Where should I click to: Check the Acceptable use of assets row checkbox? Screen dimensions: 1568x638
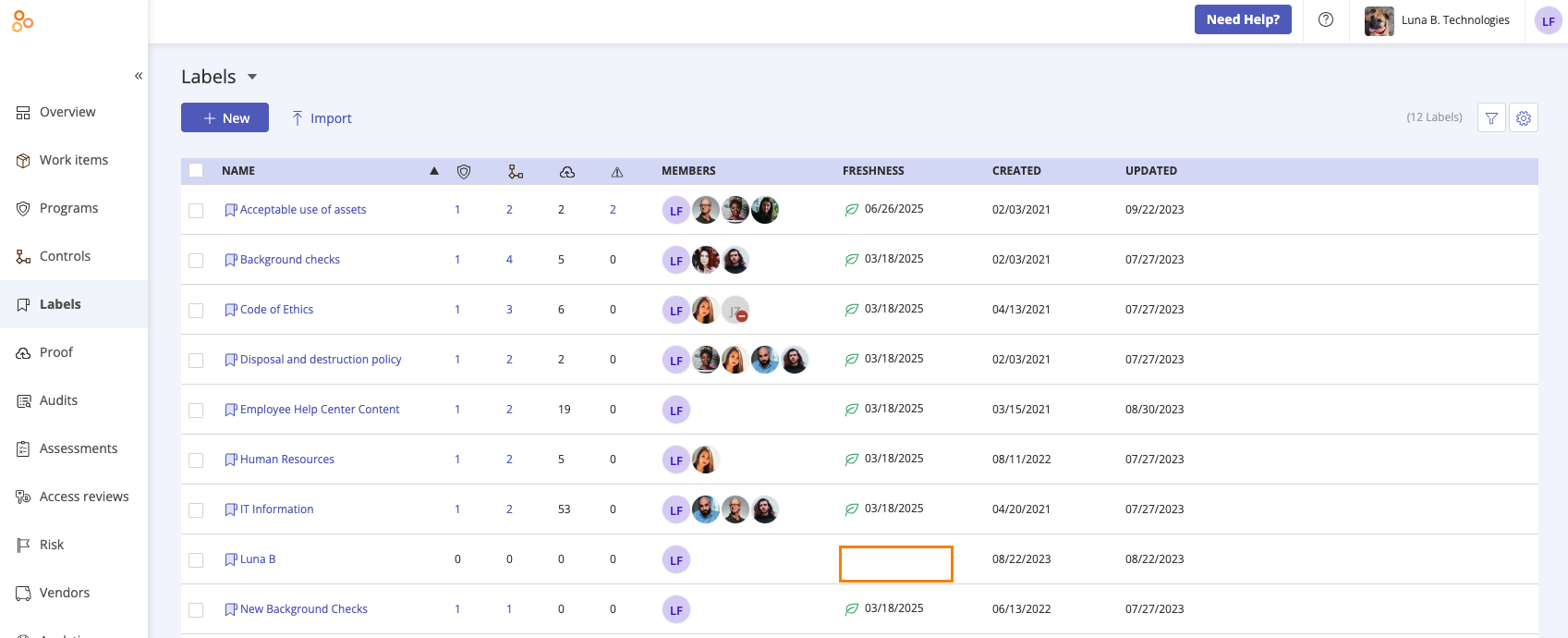196,211
